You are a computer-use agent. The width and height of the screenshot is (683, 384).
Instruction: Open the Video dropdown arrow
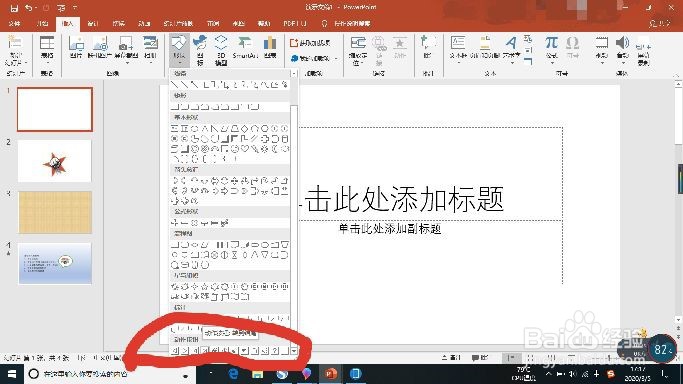pyautogui.click(x=602, y=63)
